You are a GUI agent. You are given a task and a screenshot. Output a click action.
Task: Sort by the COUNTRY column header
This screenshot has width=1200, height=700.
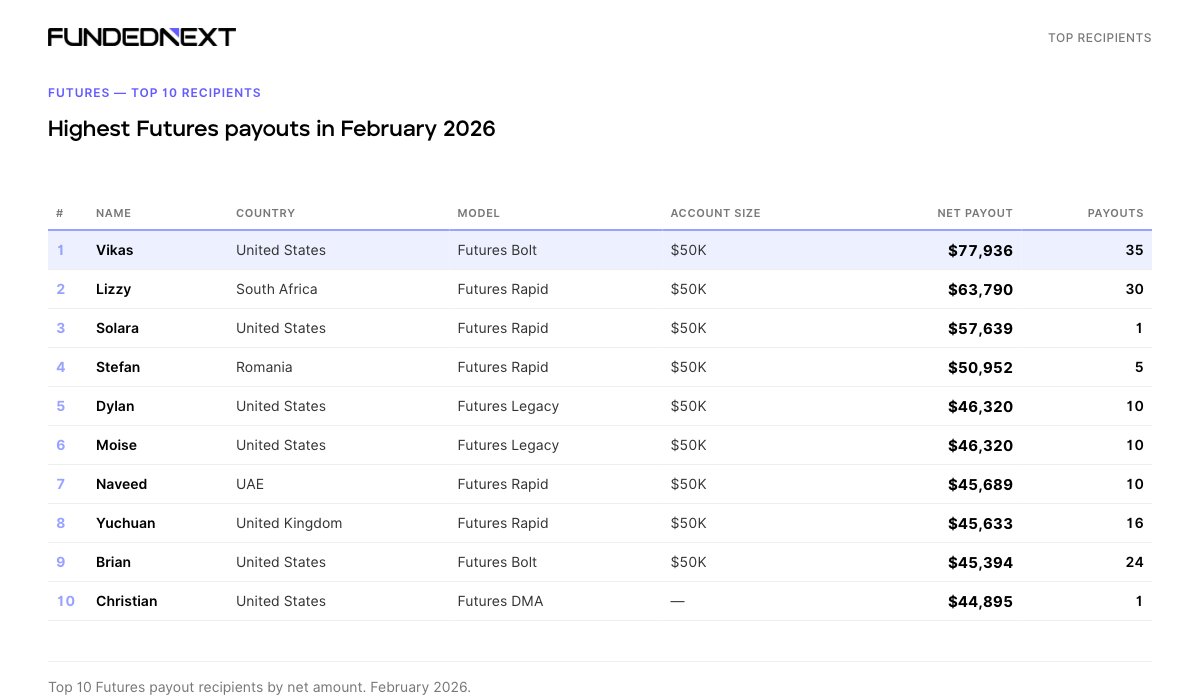coord(265,213)
